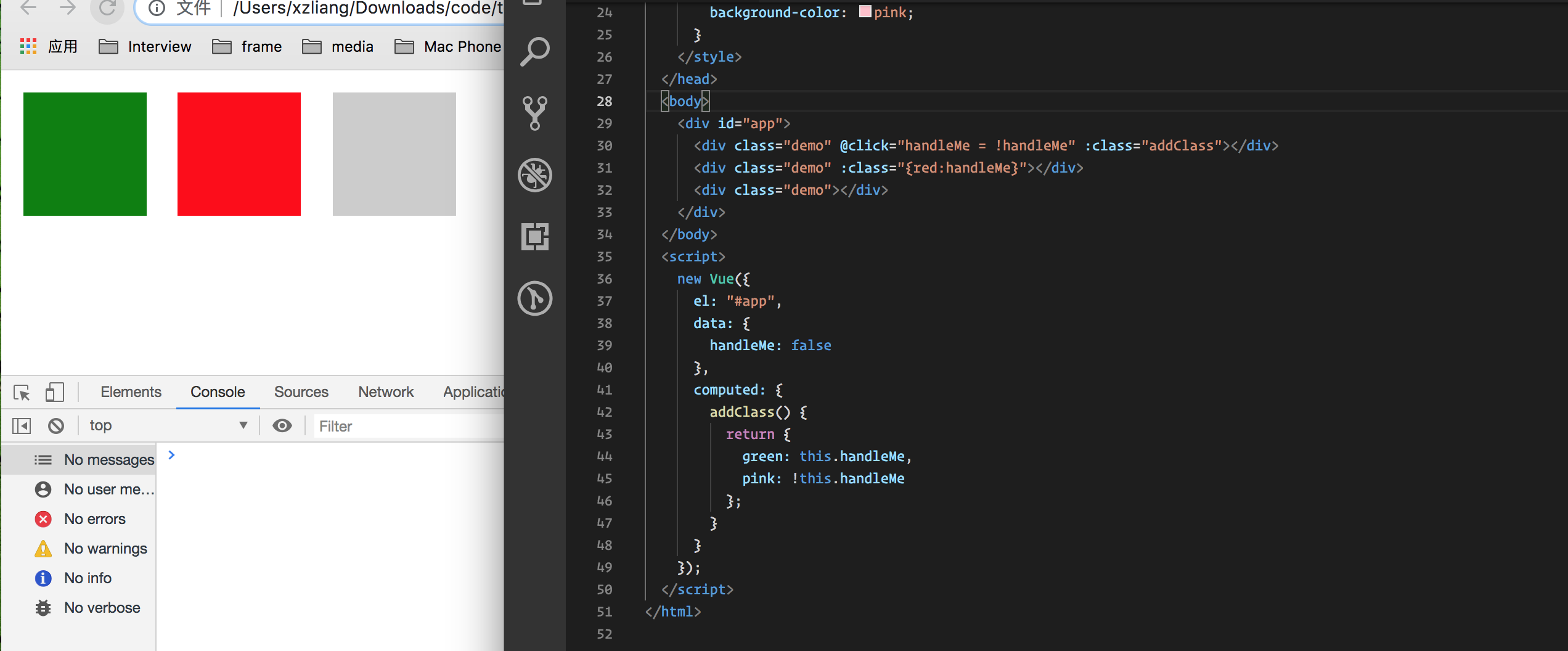Viewport: 1568px width, 651px height.
Task: Click the console prompt chevron
Action: pos(172,455)
